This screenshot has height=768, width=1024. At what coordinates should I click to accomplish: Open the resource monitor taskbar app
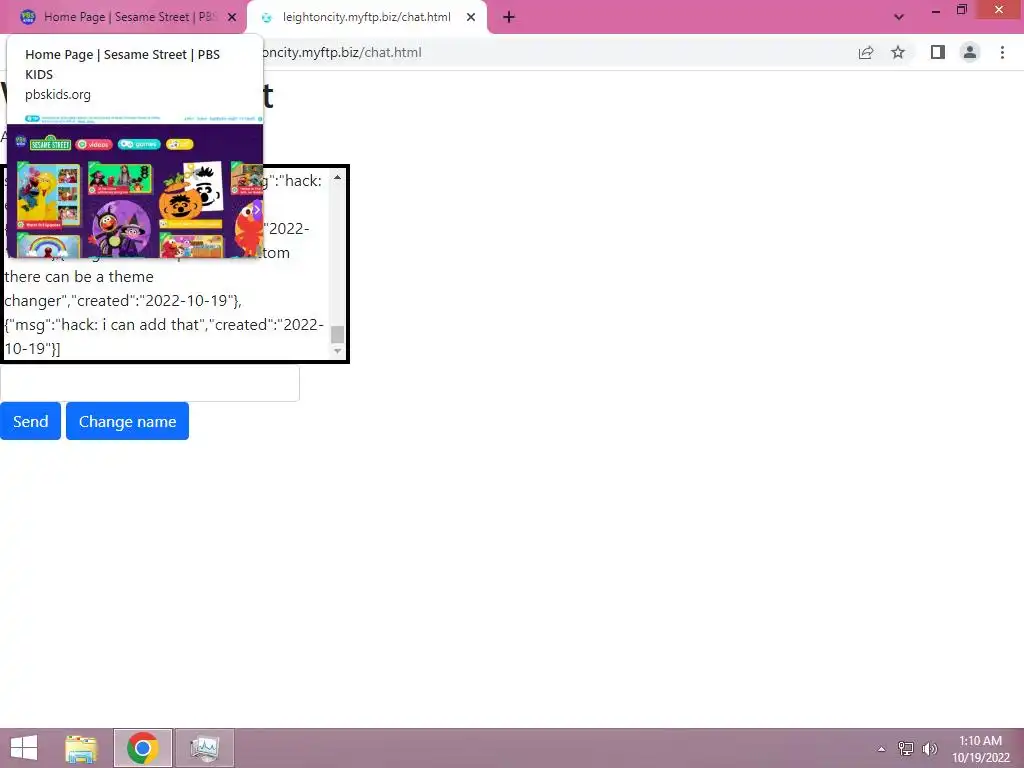204,748
